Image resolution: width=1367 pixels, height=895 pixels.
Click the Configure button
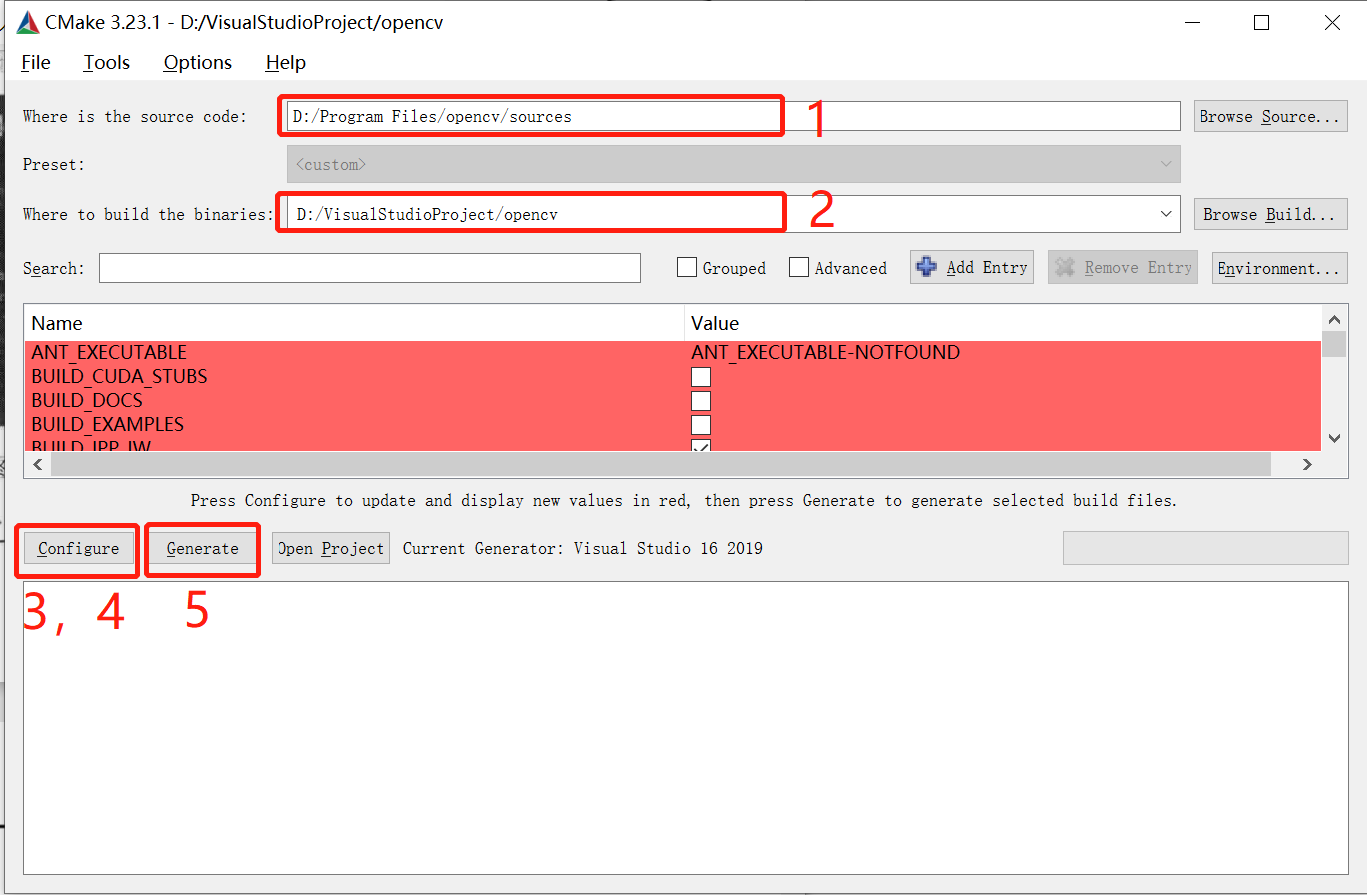point(78,548)
